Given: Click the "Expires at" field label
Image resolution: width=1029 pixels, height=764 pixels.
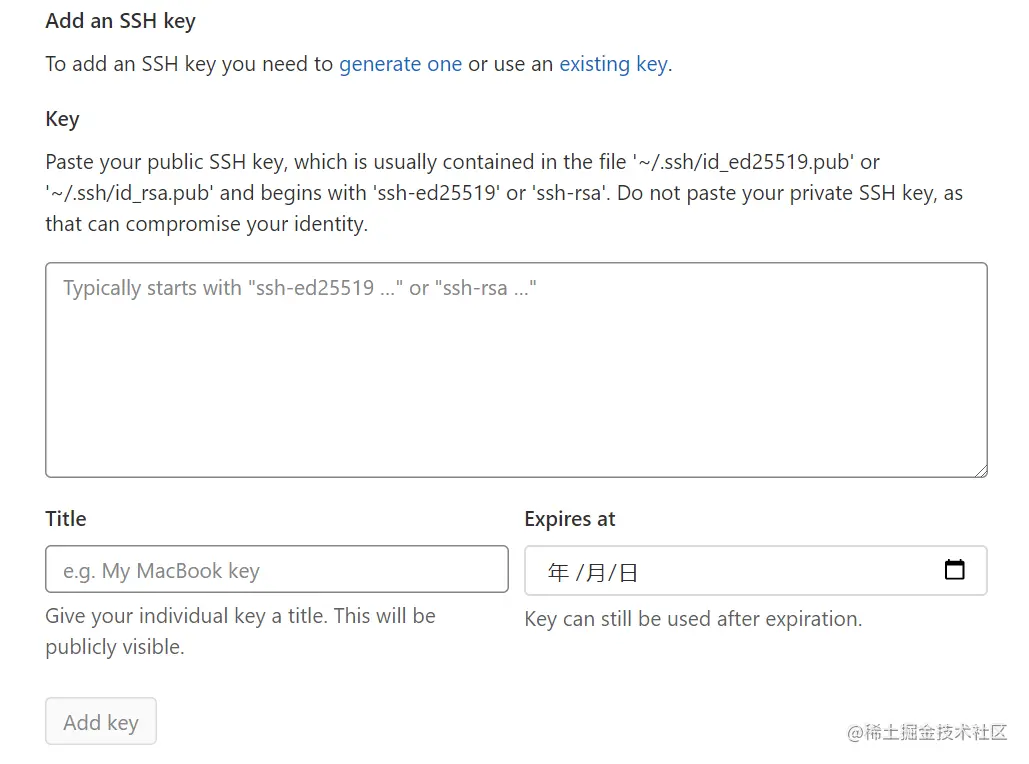Looking at the screenshot, I should pos(570,519).
